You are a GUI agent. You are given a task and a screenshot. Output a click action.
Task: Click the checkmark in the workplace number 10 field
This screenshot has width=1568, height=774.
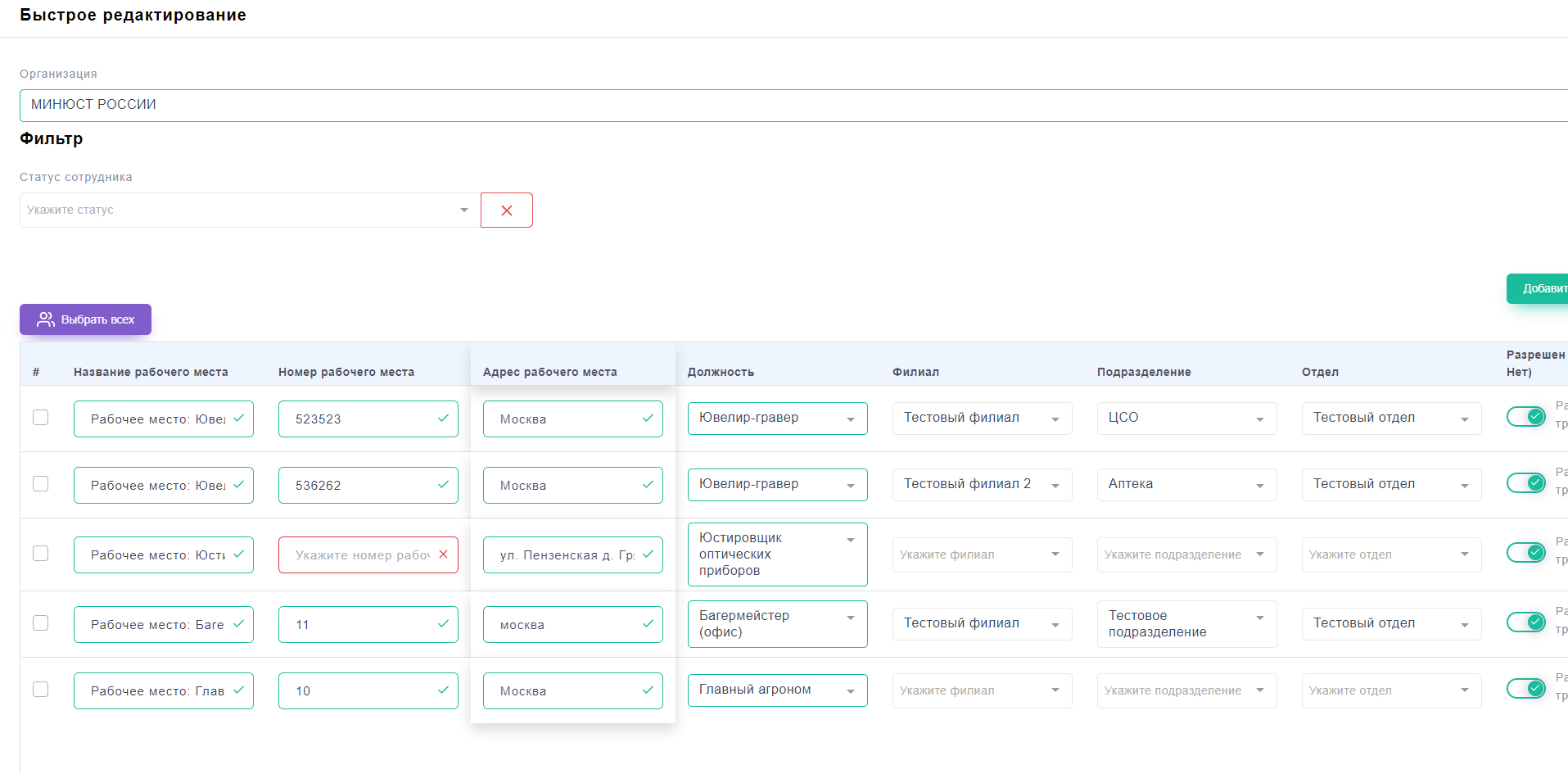[x=443, y=690]
